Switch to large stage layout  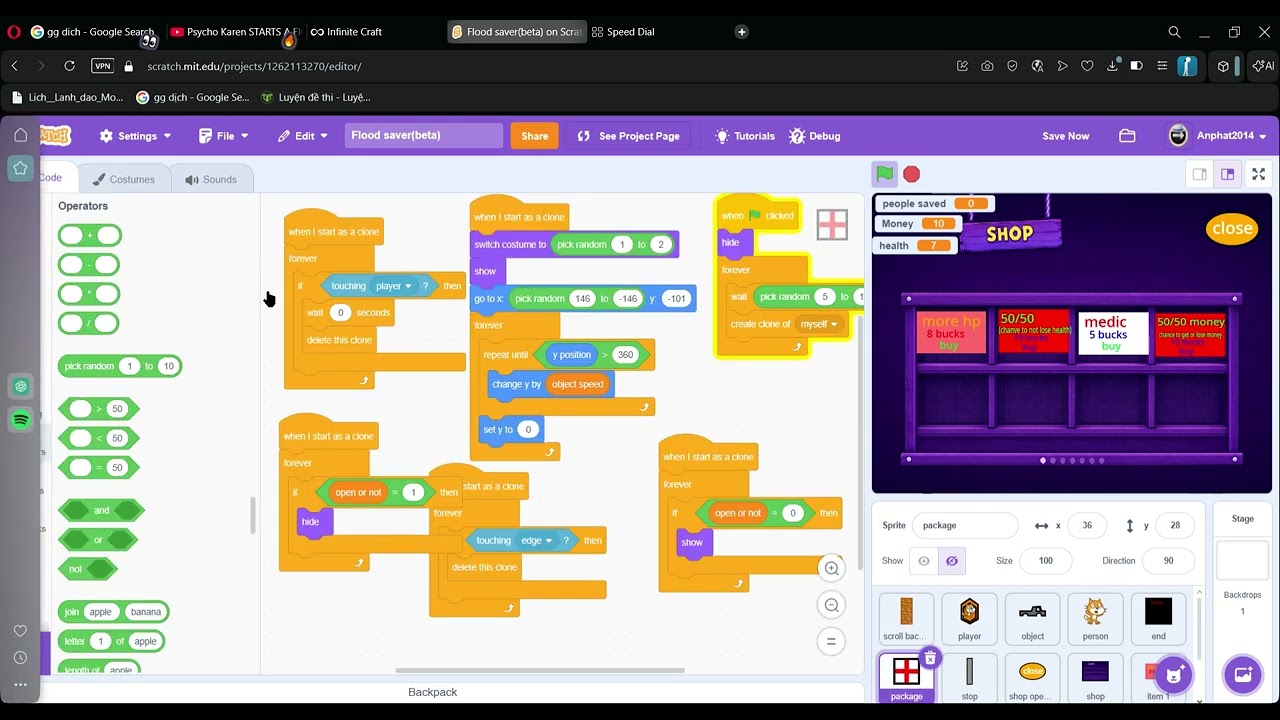[1228, 174]
